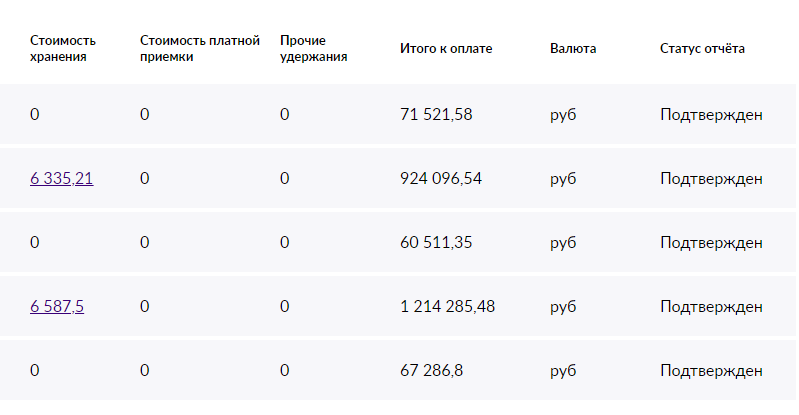Click the Прочие удержания column header

pyautogui.click(x=313, y=48)
